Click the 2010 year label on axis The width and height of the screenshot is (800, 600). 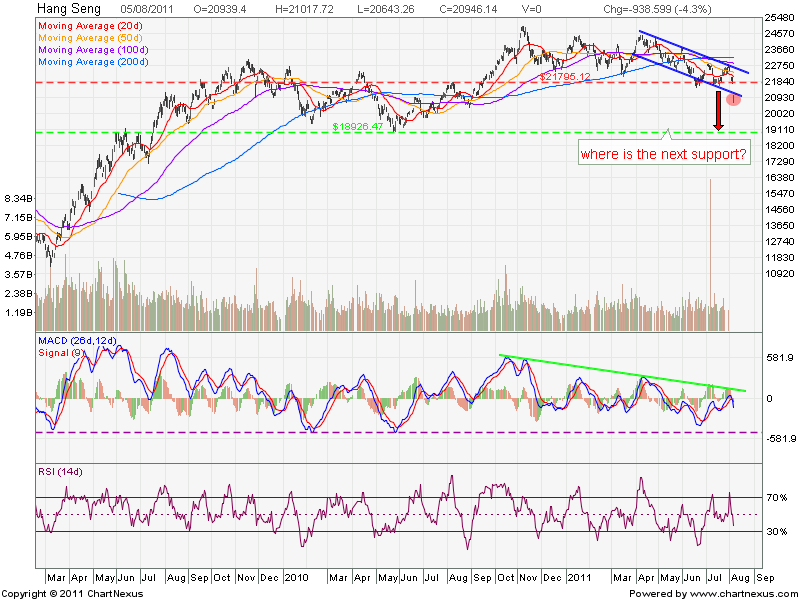coord(295,578)
